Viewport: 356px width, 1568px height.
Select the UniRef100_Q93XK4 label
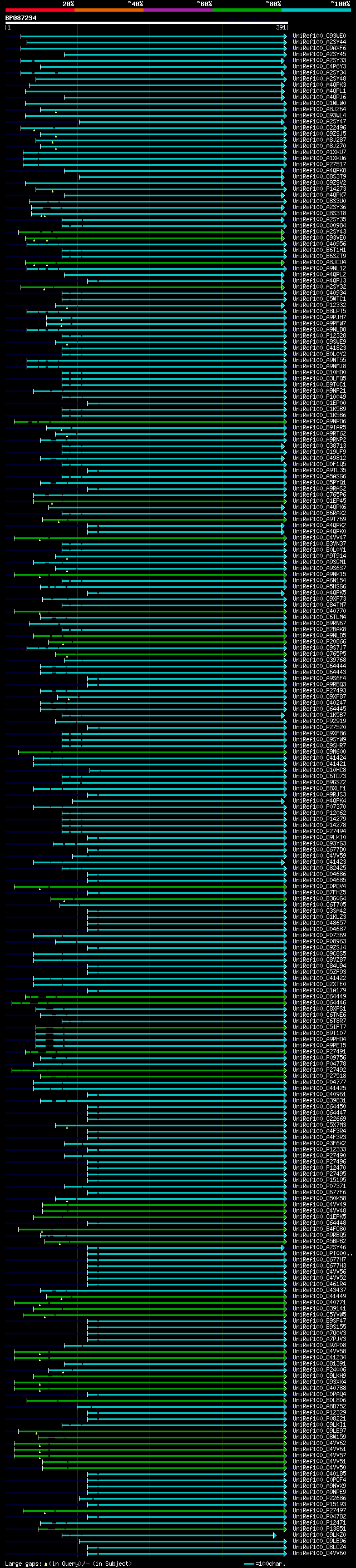319,1382
